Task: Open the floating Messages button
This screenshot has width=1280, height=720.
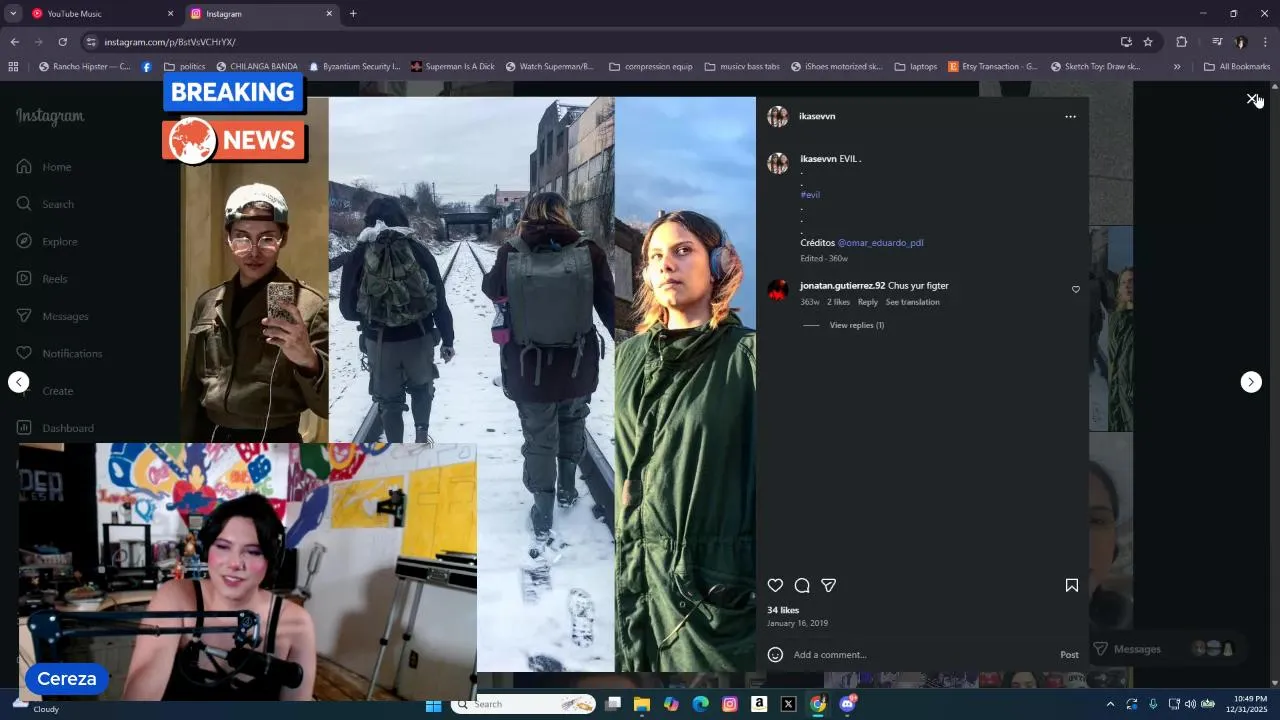Action: [1167, 649]
